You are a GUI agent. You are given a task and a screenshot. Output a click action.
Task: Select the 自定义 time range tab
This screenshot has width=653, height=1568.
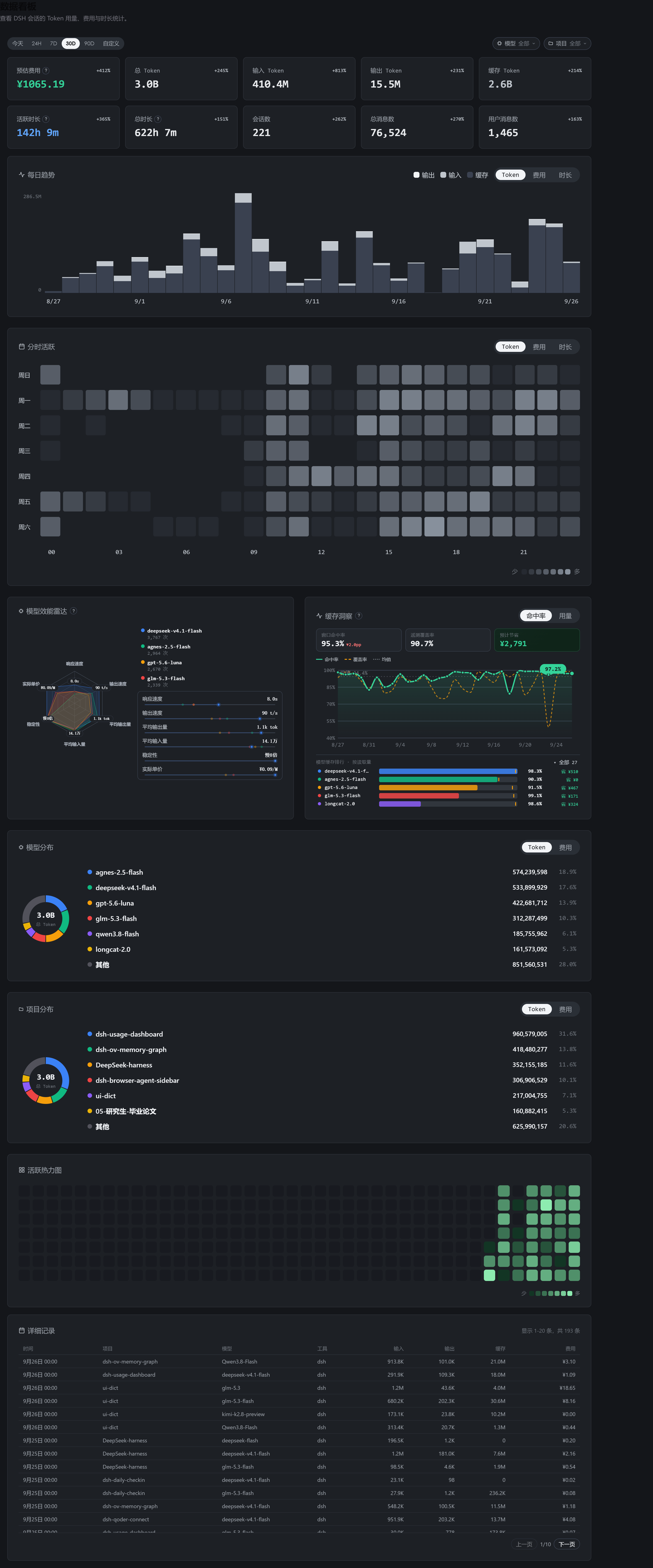(x=111, y=44)
